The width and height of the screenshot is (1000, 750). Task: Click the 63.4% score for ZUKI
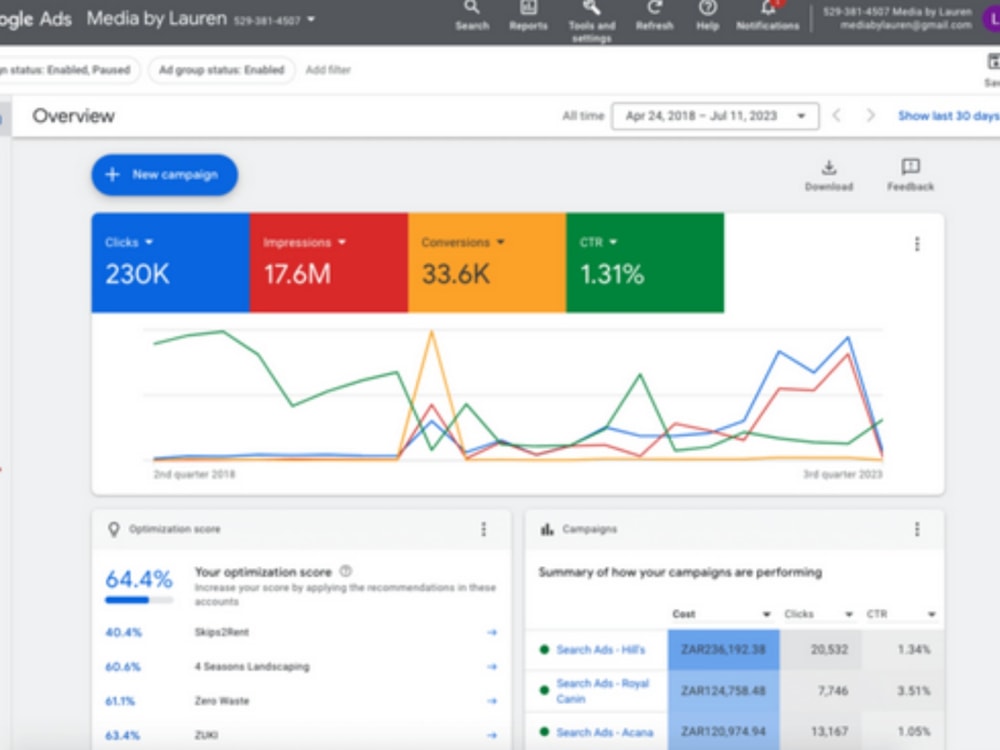pos(122,735)
